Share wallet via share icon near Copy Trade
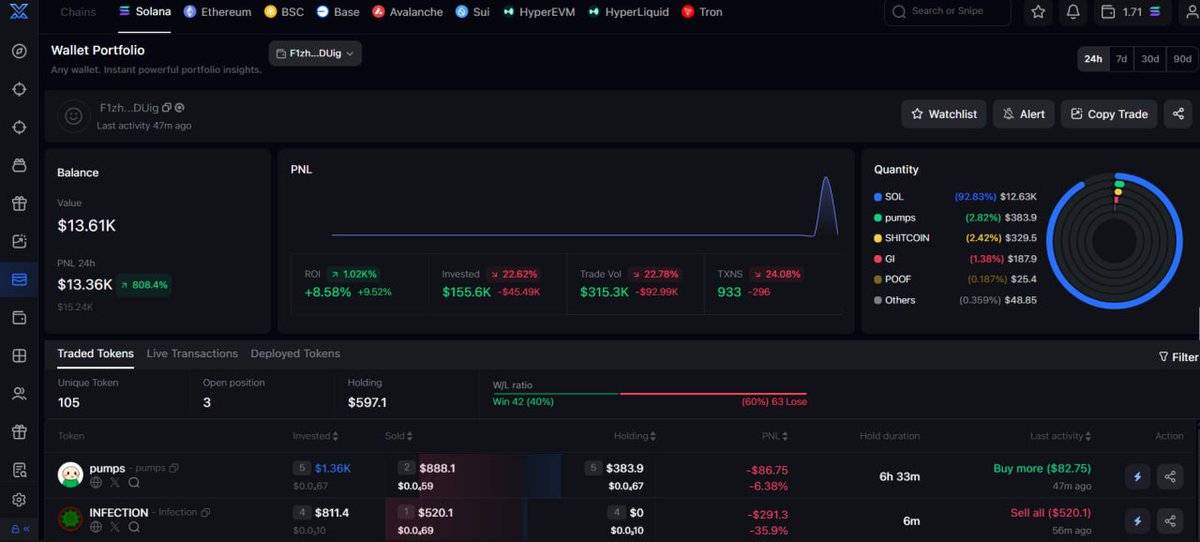Image resolution: width=1200 pixels, height=542 pixels. (1178, 114)
